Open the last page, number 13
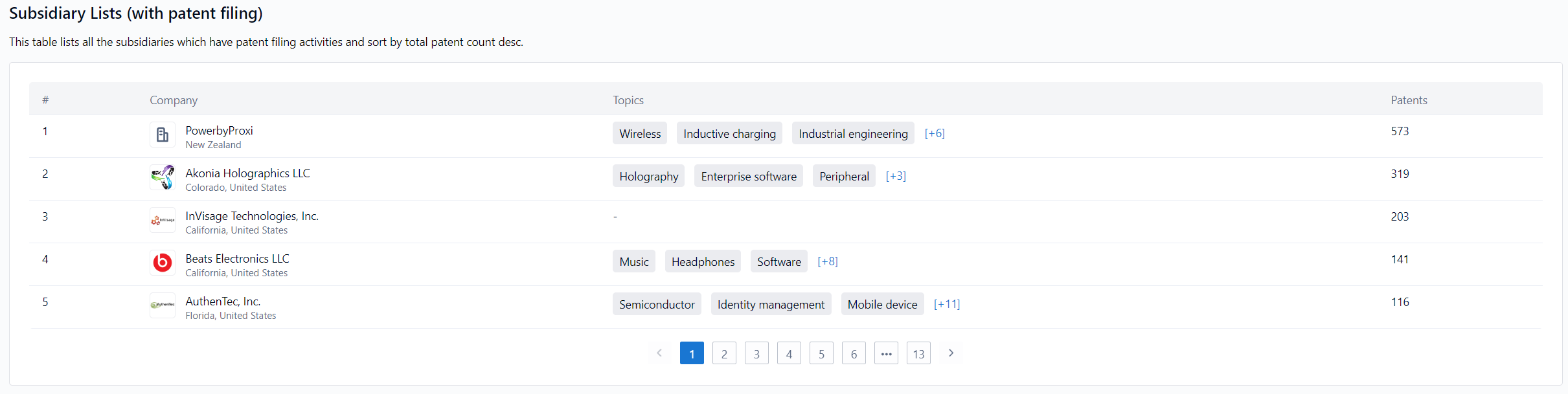Screen dimensions: 1568x394 point(918,354)
